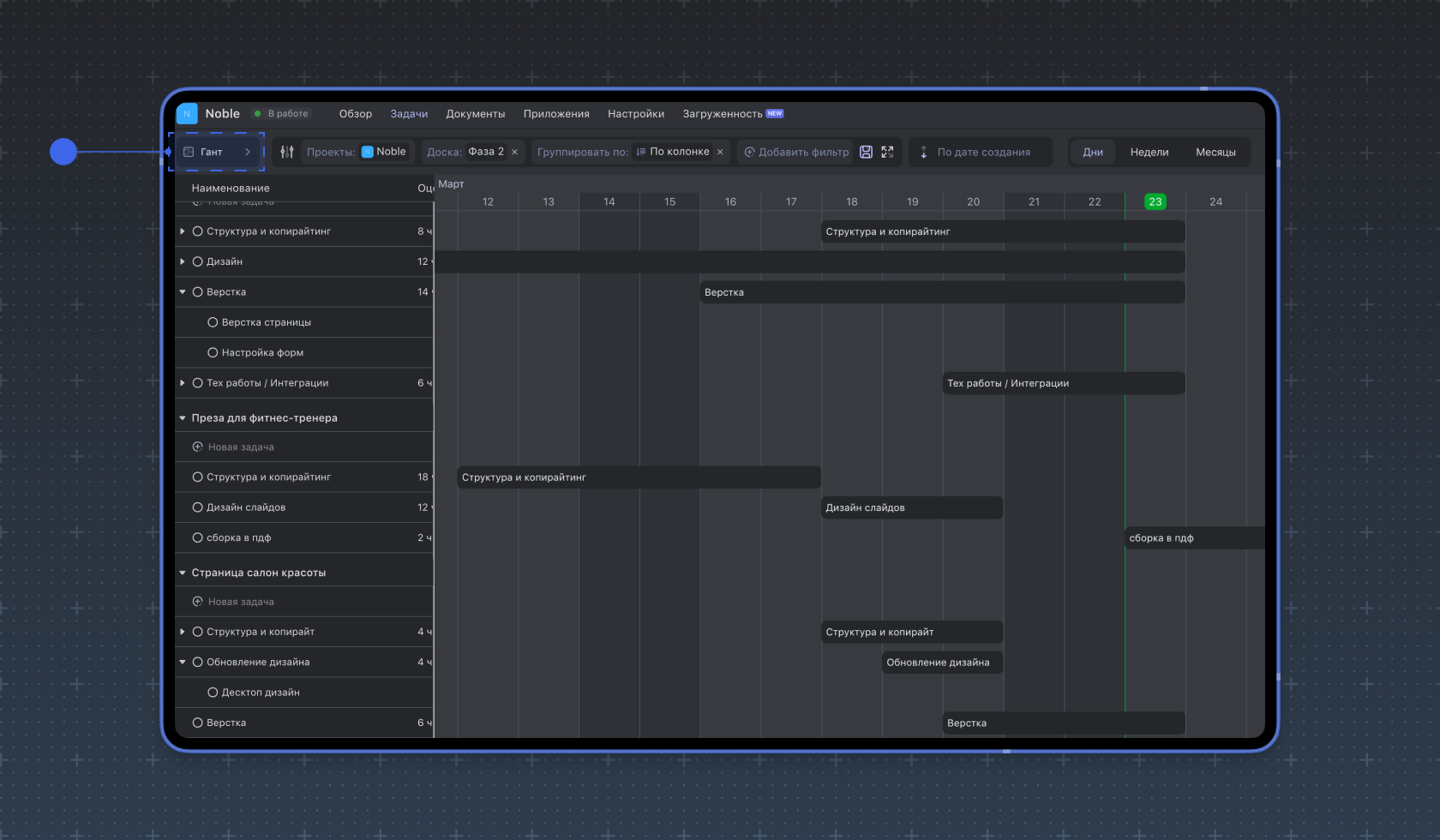1440x840 pixels.
Task: Click the save filter floppy disk icon
Action: point(866,152)
